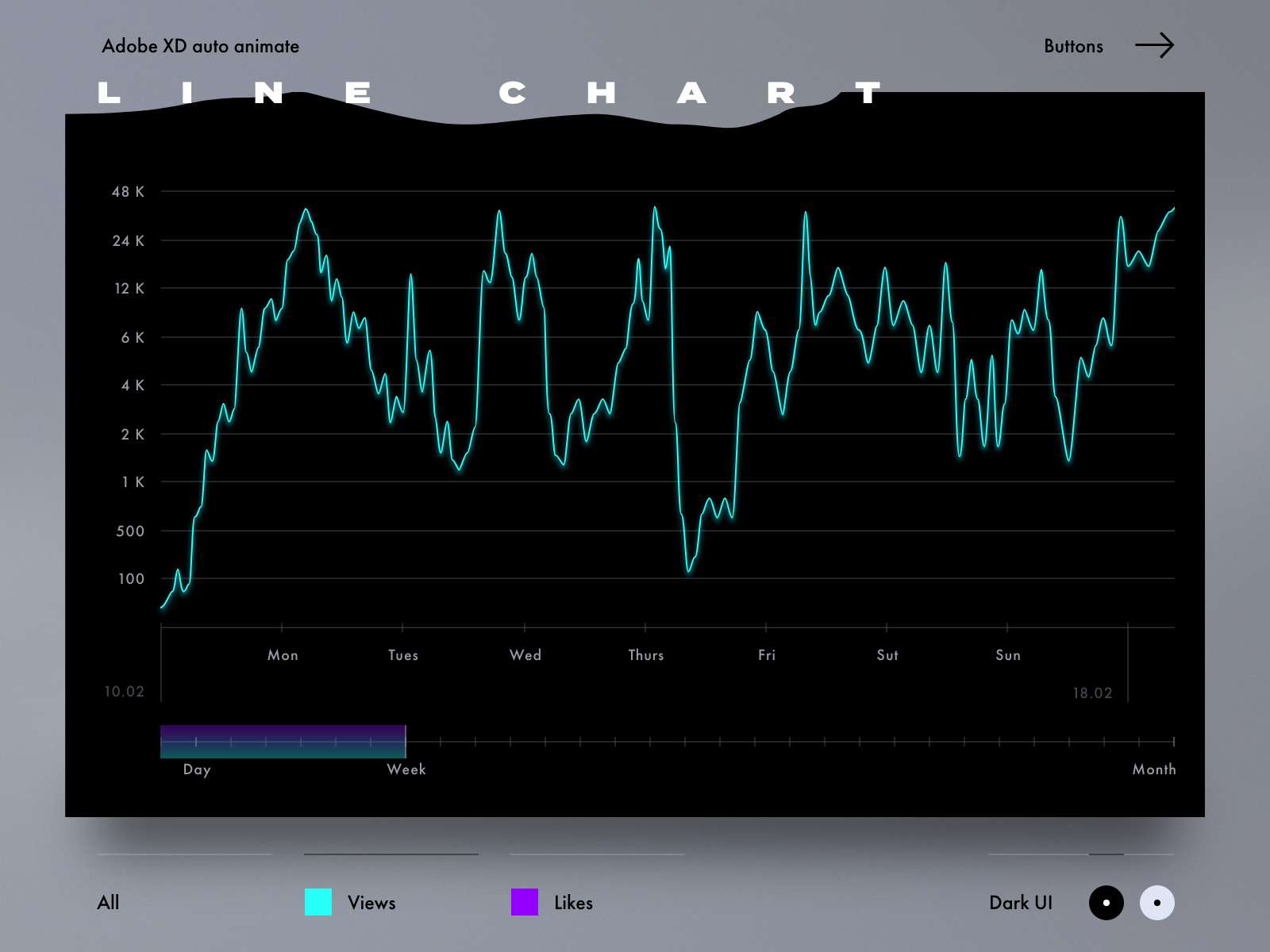Viewport: 1270px width, 952px height.
Task: Click the glowing line chart peak above Mon
Action: pos(306,210)
